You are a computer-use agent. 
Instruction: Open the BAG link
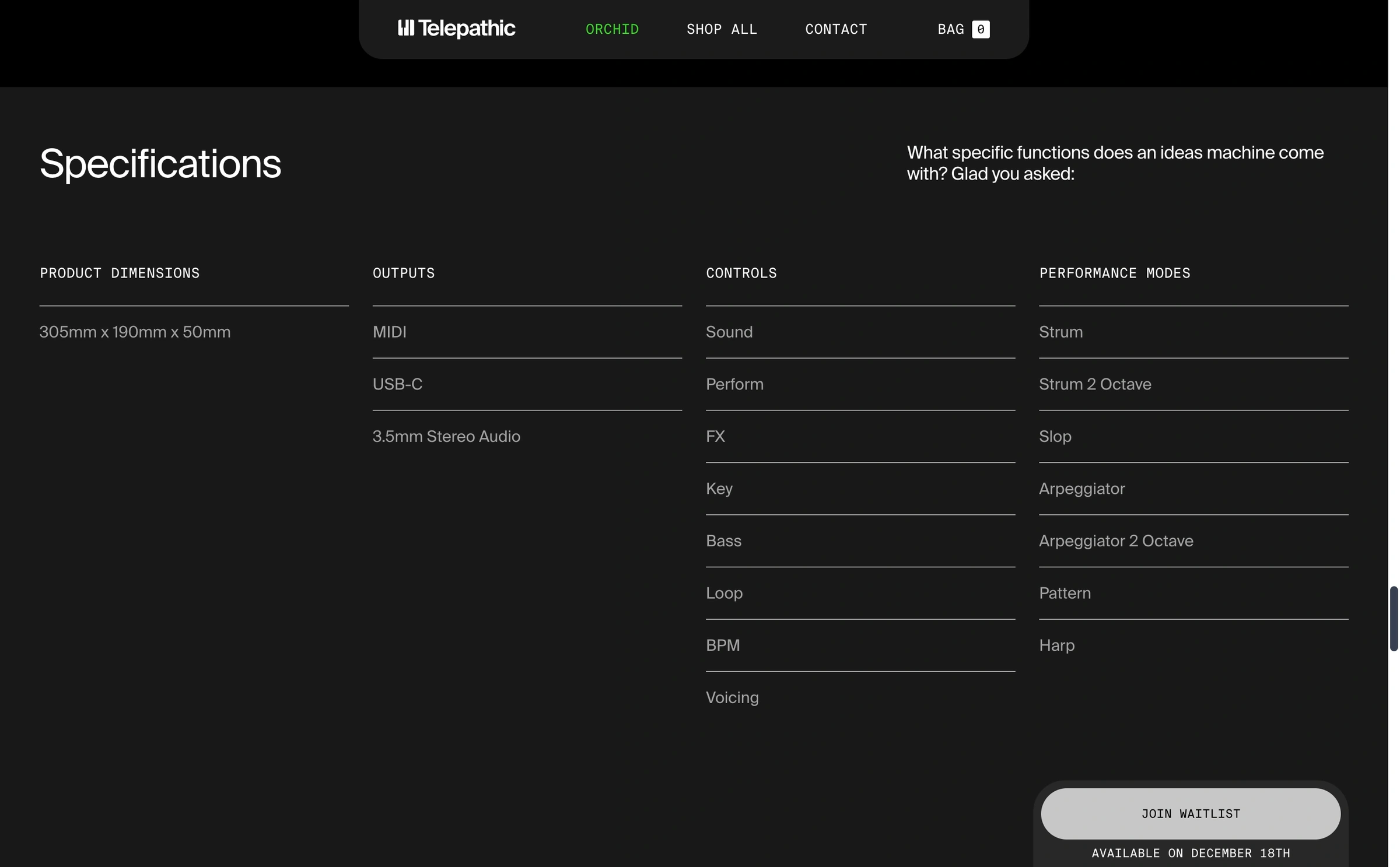[950, 29]
